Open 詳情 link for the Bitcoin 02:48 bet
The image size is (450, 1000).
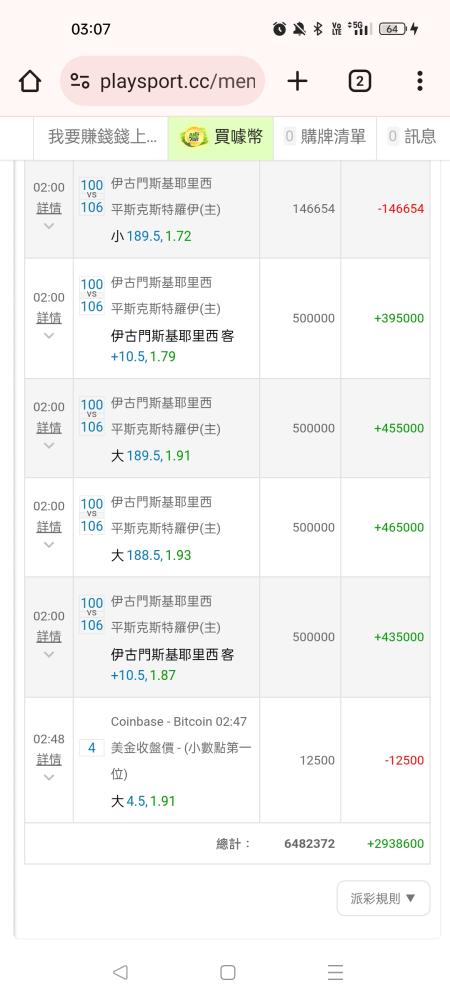point(49,760)
